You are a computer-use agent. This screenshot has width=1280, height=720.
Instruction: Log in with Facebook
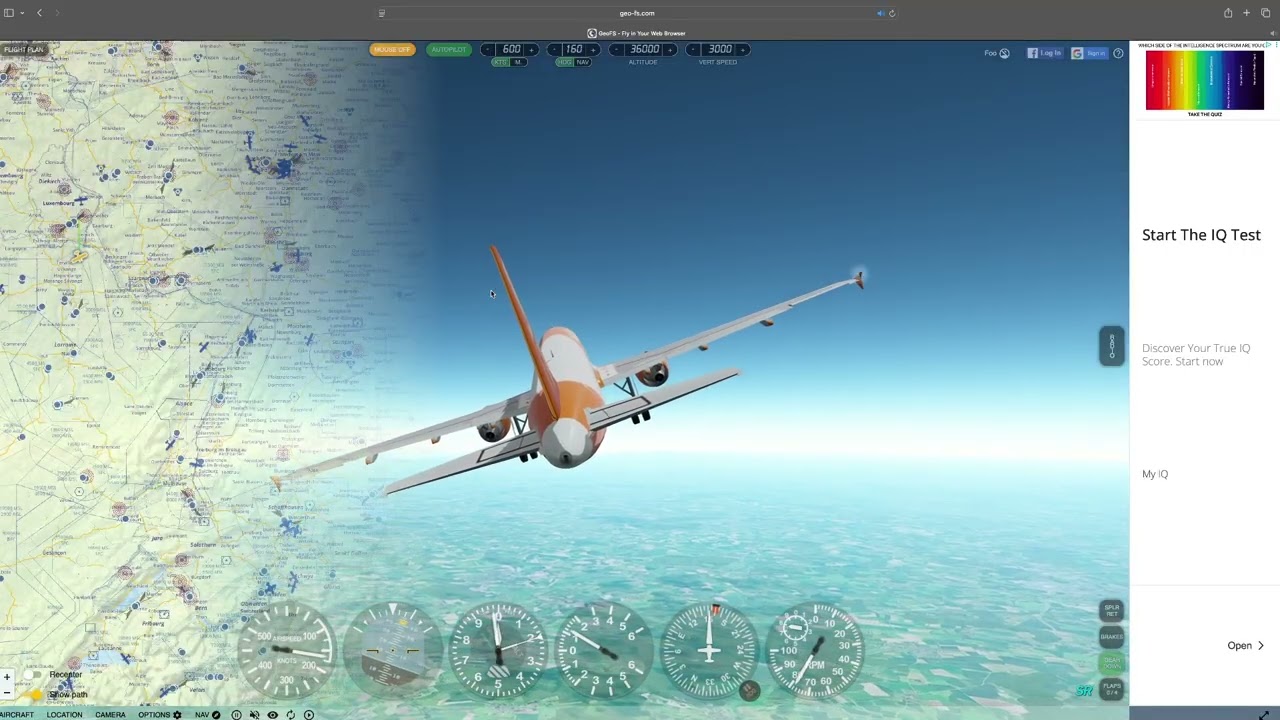1045,53
